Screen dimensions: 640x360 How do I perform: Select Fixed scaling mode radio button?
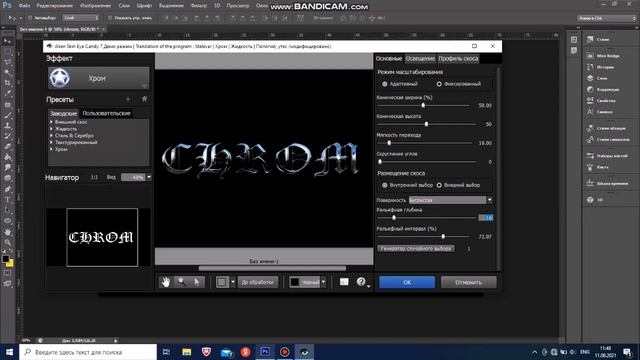point(439,84)
